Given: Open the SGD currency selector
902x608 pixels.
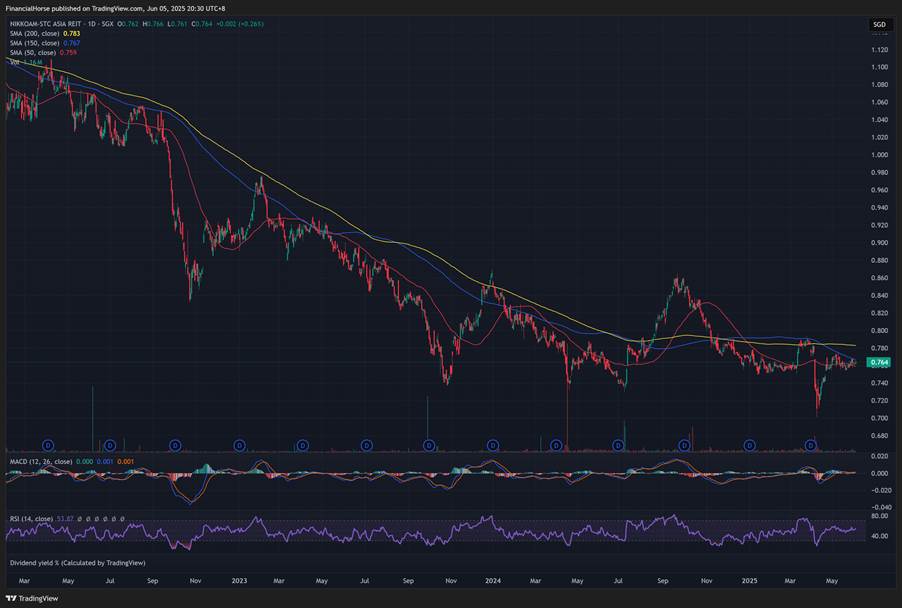Looking at the screenshot, I should coord(879,25).
